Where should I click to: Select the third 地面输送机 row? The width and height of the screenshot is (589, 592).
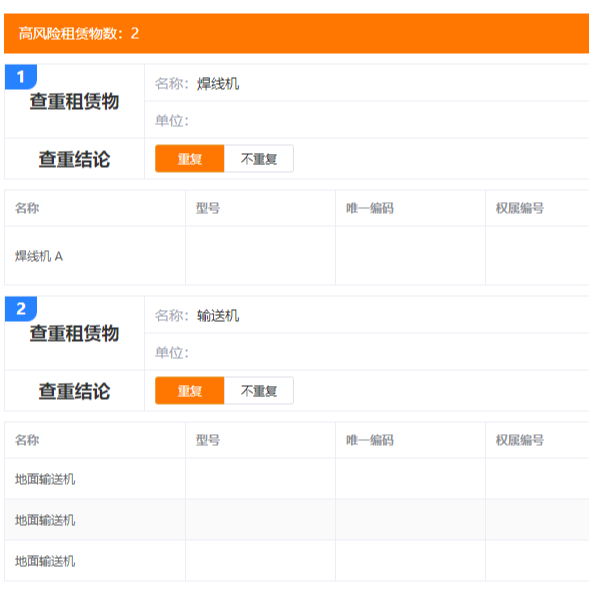click(x=296, y=561)
